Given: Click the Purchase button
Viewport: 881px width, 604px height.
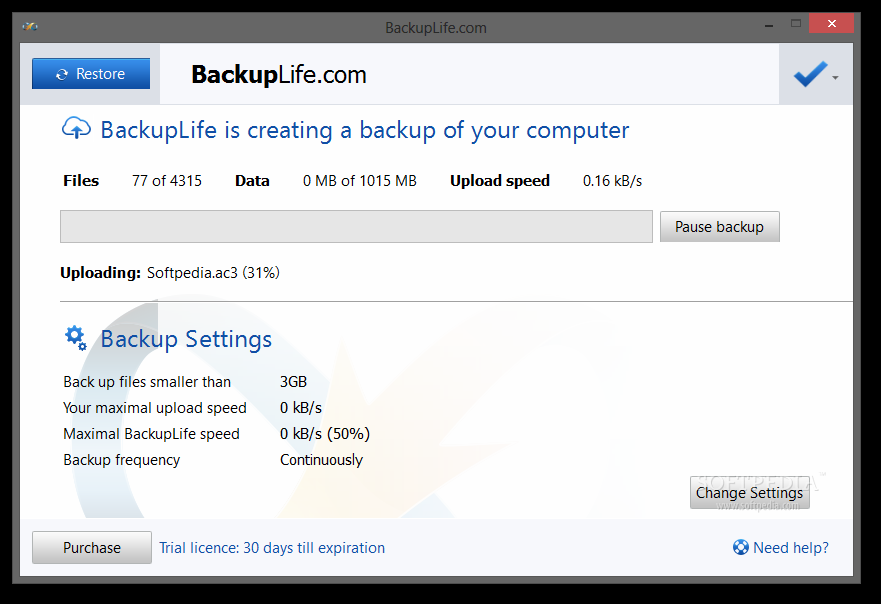Looking at the screenshot, I should coord(91,547).
